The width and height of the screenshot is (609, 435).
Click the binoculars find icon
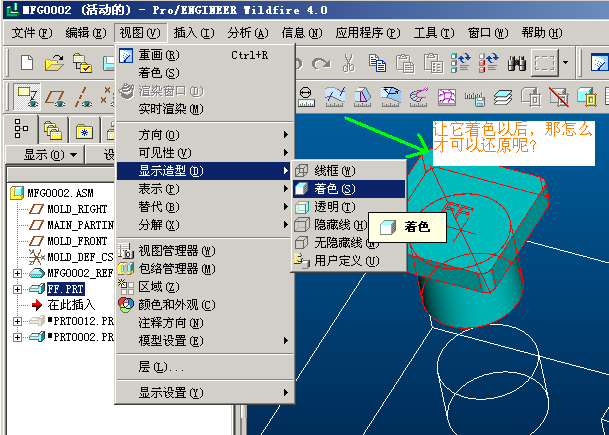517,63
